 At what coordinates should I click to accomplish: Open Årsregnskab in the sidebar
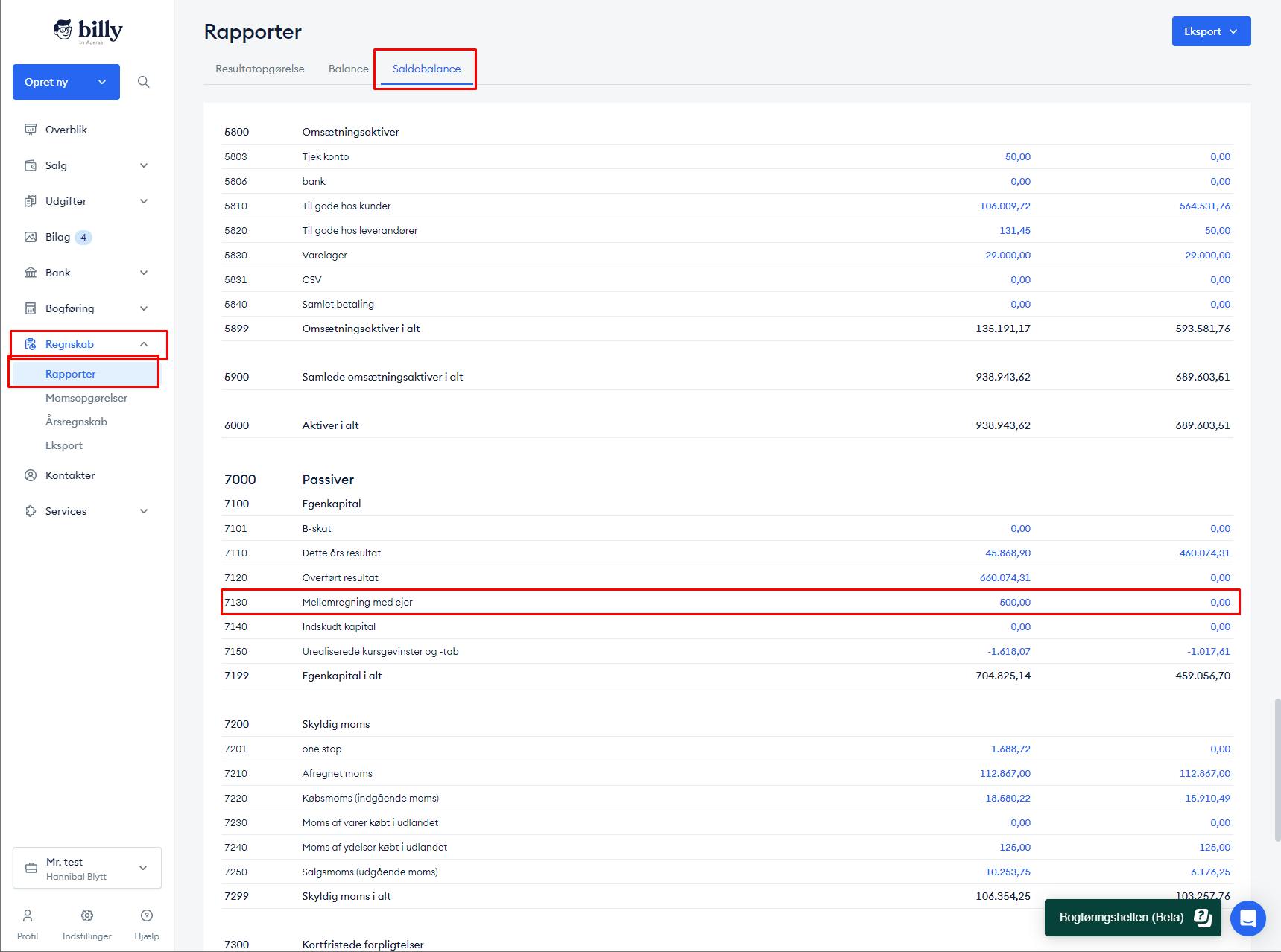76,422
